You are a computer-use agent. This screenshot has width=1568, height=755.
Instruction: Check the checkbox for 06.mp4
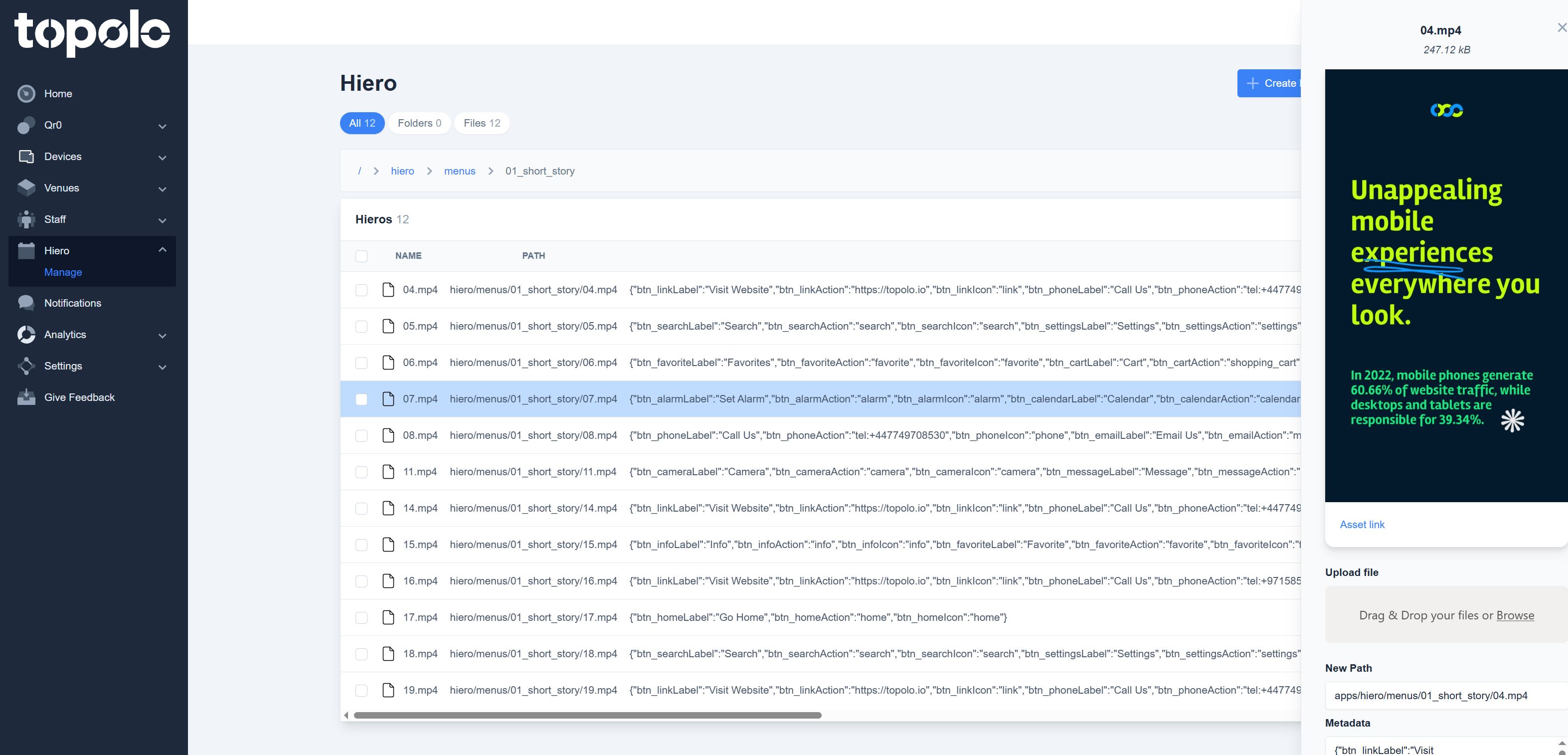click(361, 363)
